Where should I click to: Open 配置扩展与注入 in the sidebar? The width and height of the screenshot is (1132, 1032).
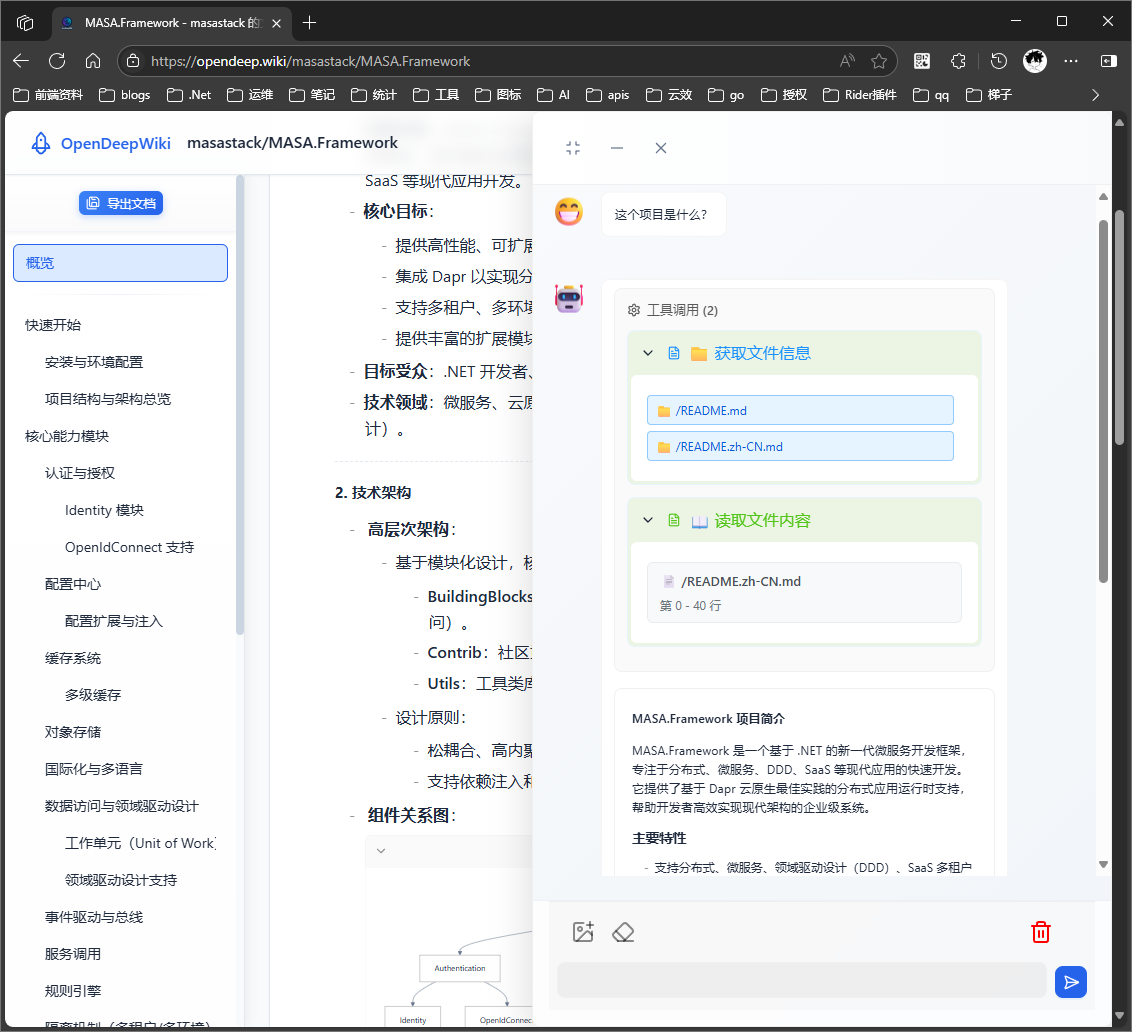tap(113, 621)
